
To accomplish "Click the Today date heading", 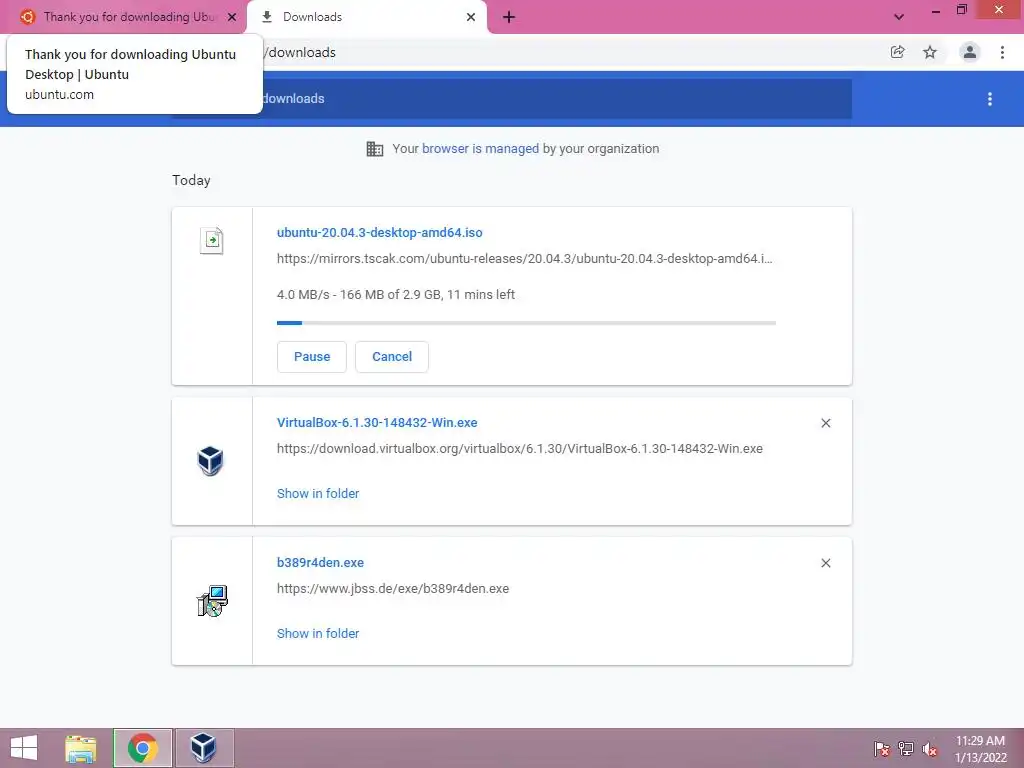I will [x=191, y=180].
